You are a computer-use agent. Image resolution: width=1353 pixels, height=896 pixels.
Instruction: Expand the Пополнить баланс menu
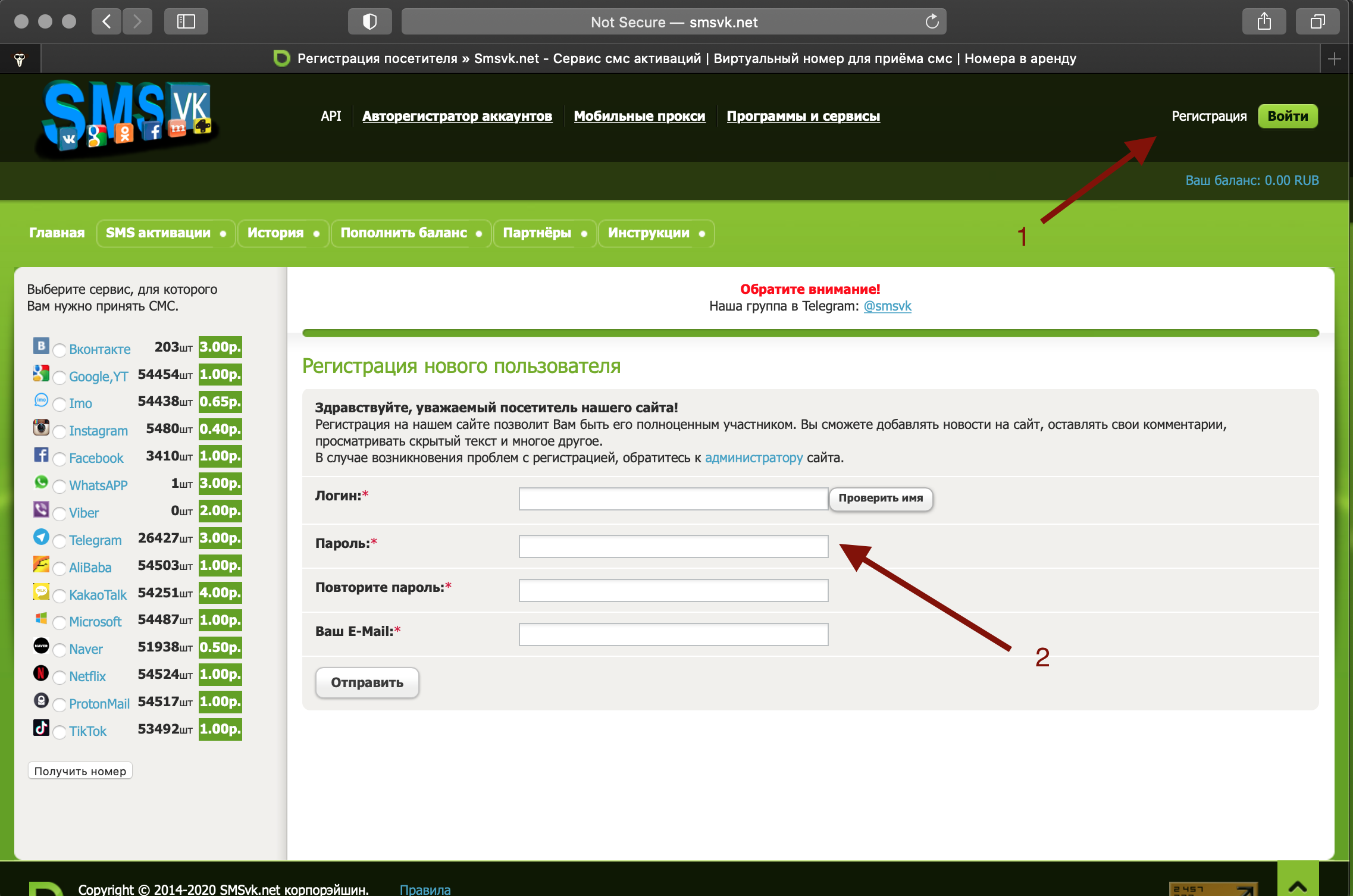411,233
